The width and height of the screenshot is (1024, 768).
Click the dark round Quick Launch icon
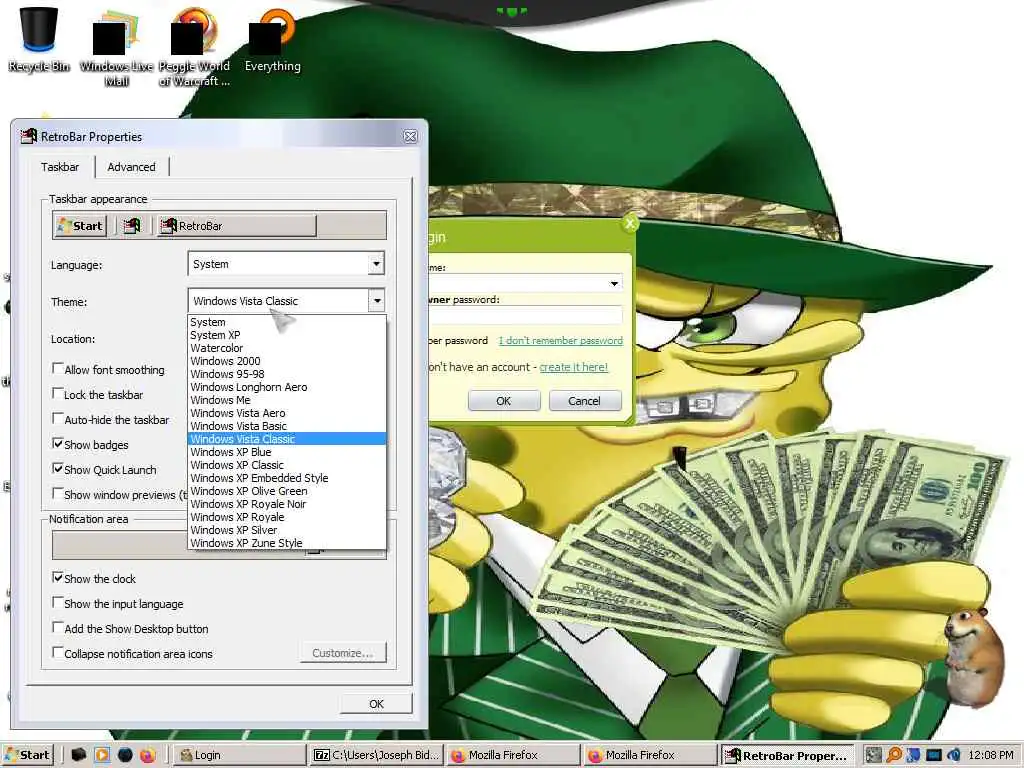point(125,755)
